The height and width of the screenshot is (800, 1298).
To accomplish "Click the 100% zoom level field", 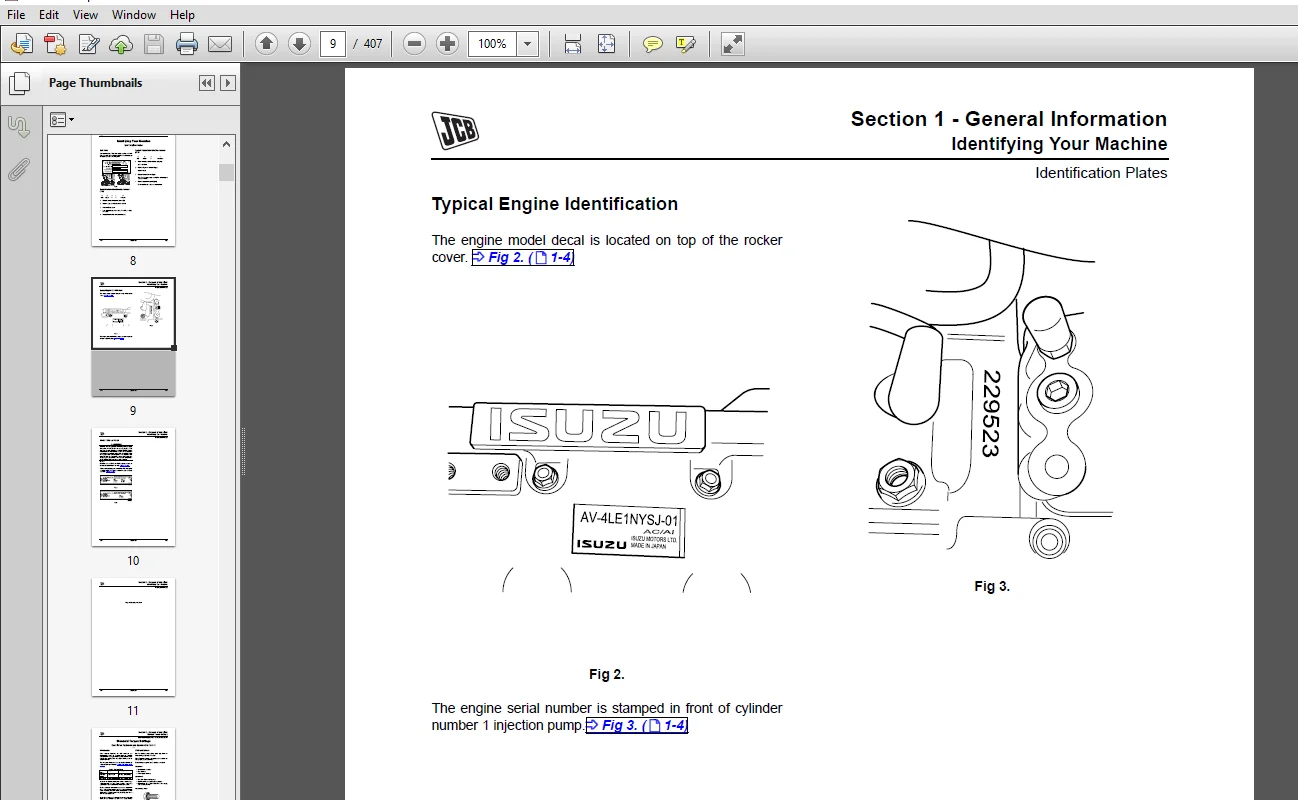I will [492, 44].
